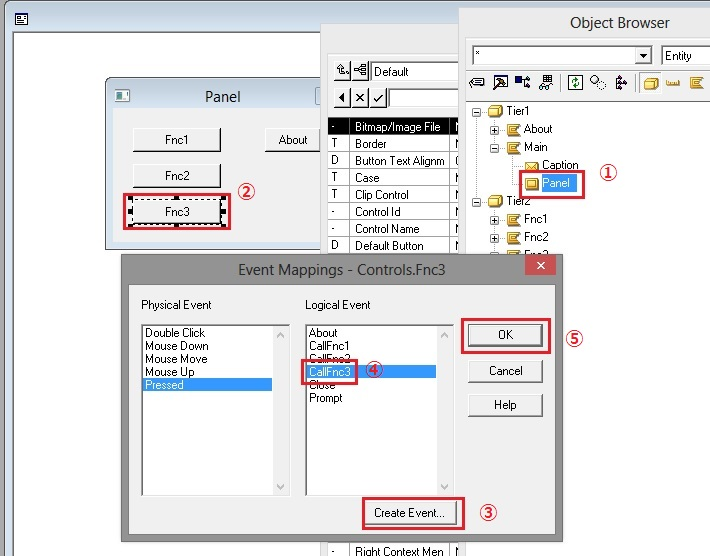Click the tree structure icon beside Default
This screenshot has height=556, width=710.
[360, 71]
